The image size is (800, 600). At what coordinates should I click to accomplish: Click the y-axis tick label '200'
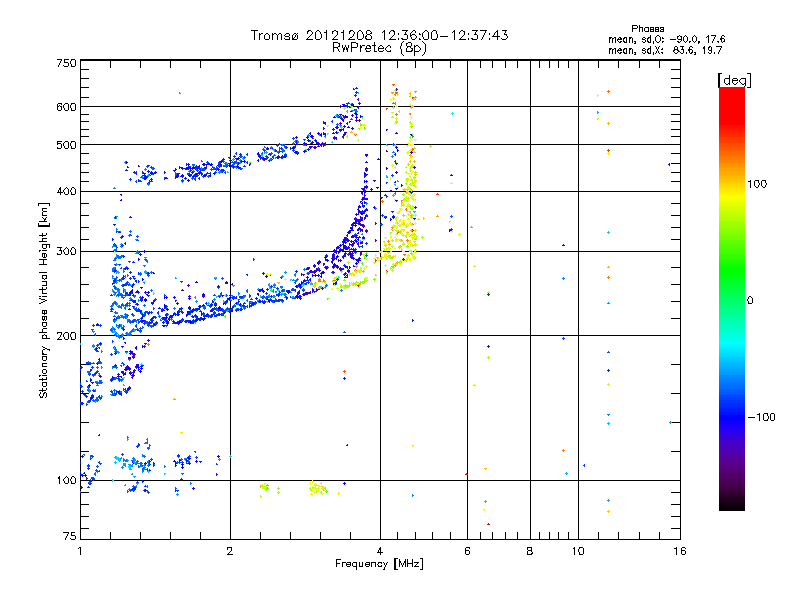click(x=66, y=336)
